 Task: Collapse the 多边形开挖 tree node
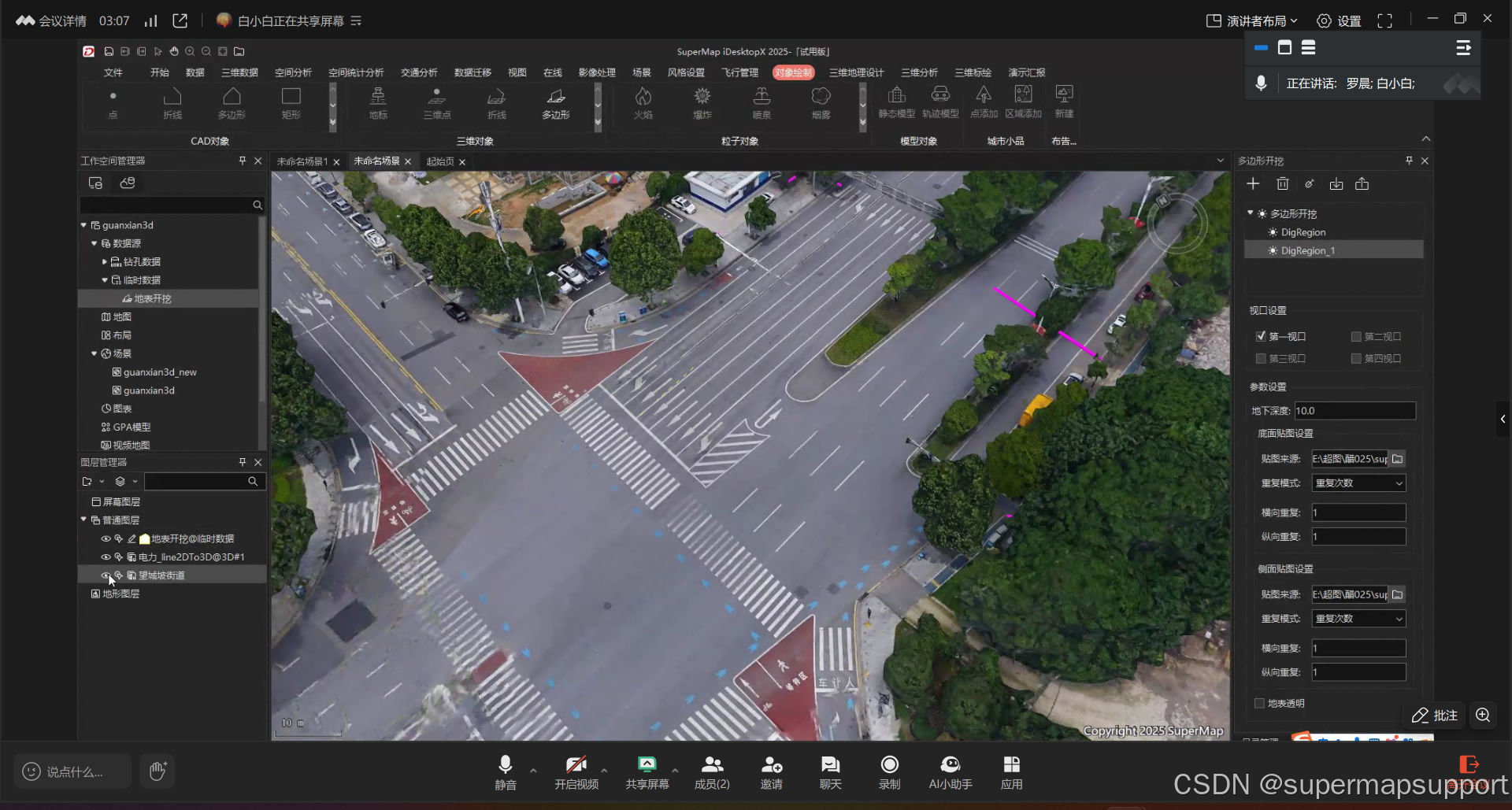click(1250, 213)
